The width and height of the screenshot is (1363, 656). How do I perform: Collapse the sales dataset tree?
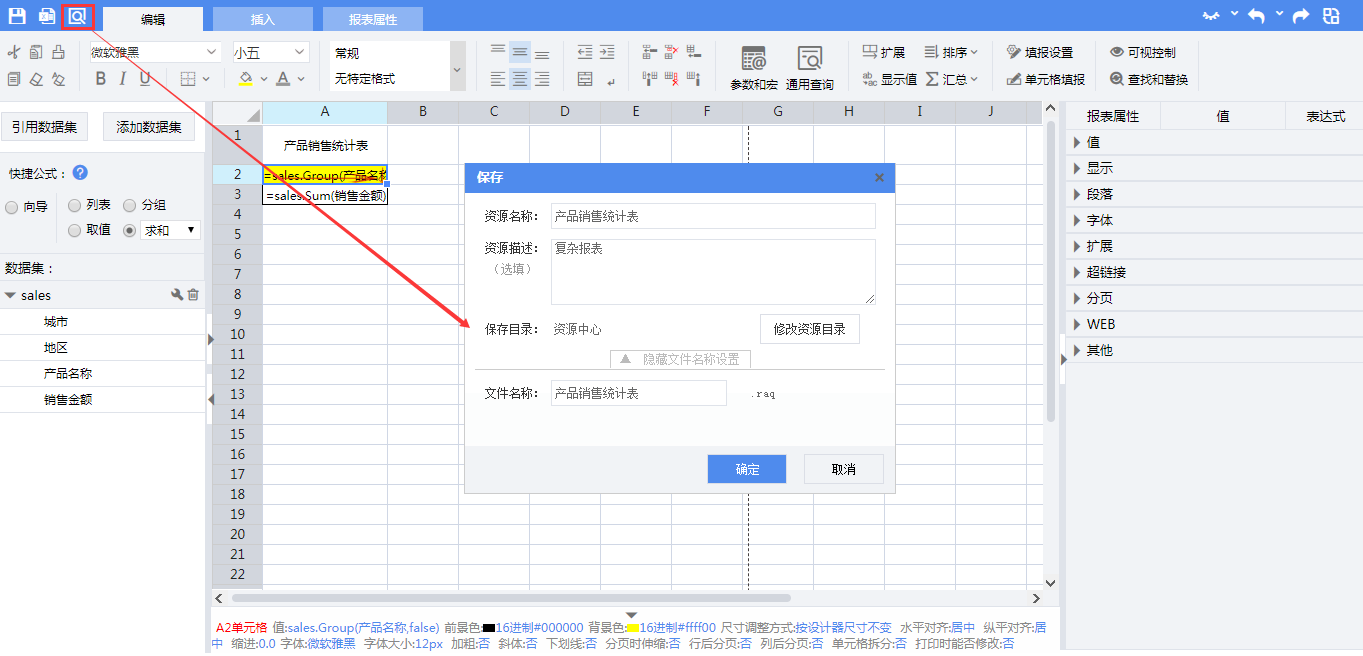[x=10, y=295]
